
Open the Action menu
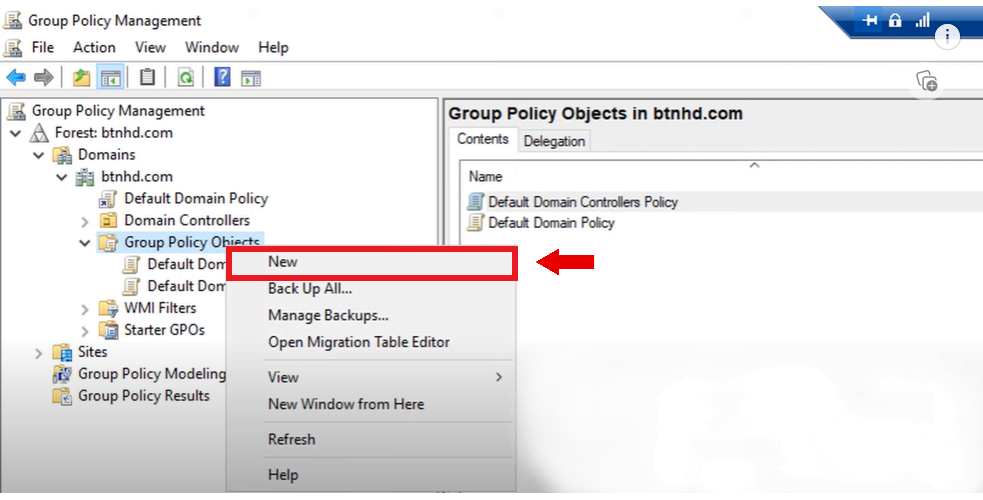(x=94, y=48)
